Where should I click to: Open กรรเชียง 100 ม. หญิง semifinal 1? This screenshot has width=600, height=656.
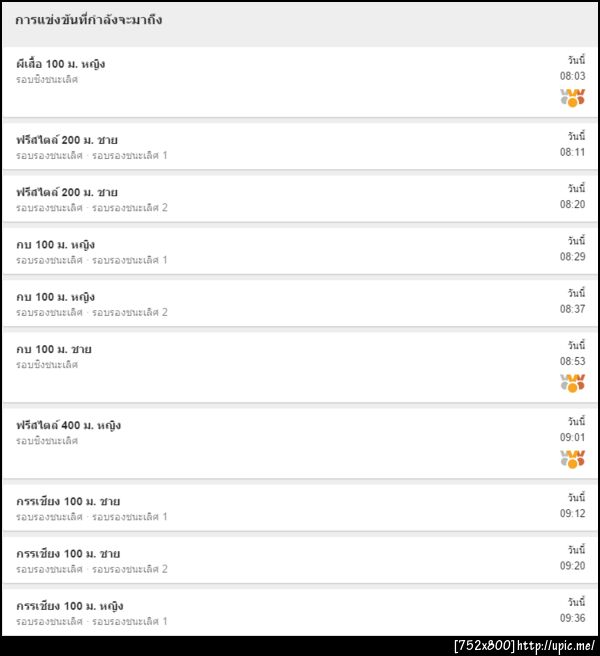click(70, 606)
